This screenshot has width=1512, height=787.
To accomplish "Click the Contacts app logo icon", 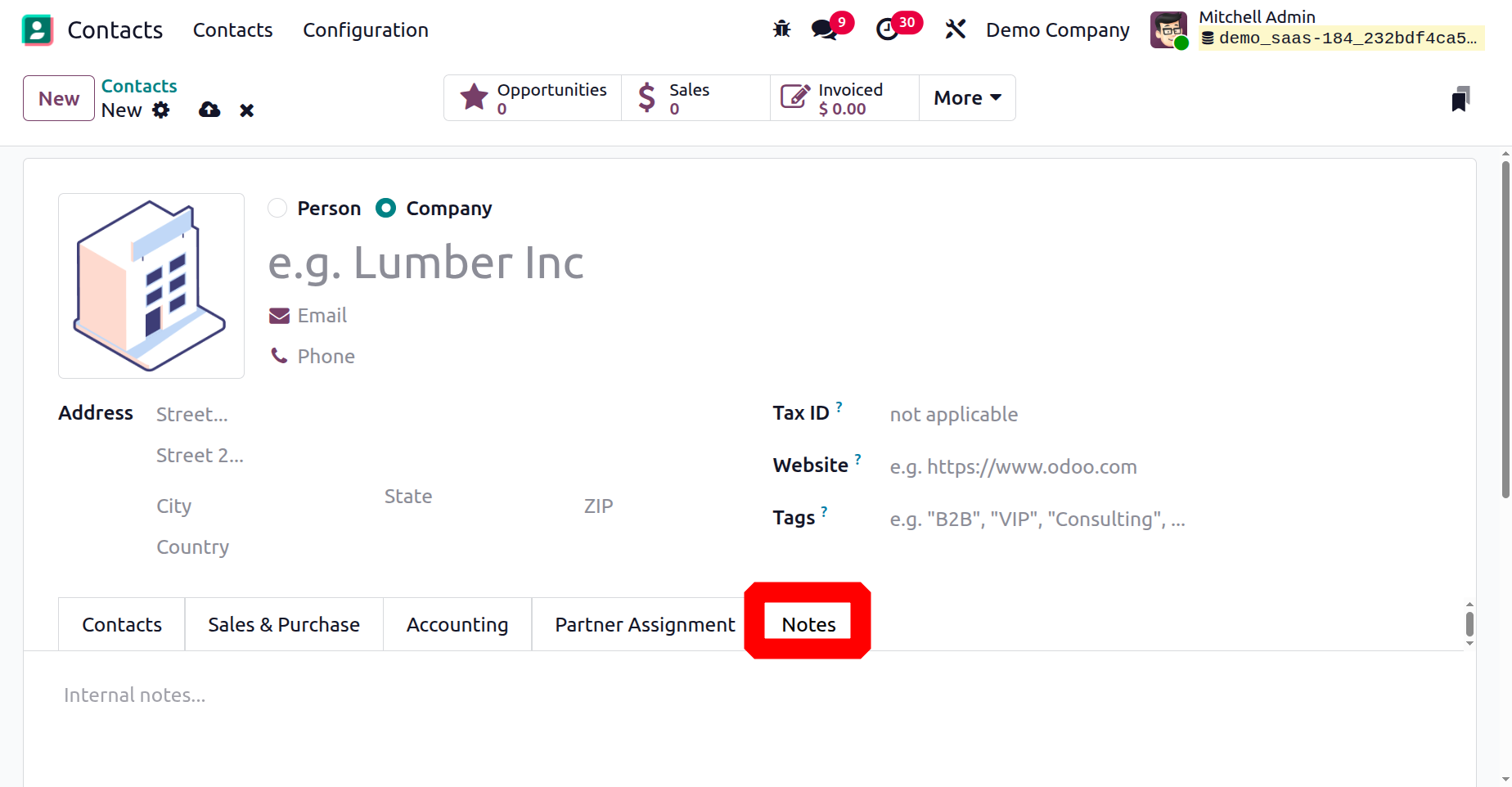I will pyautogui.click(x=38, y=30).
